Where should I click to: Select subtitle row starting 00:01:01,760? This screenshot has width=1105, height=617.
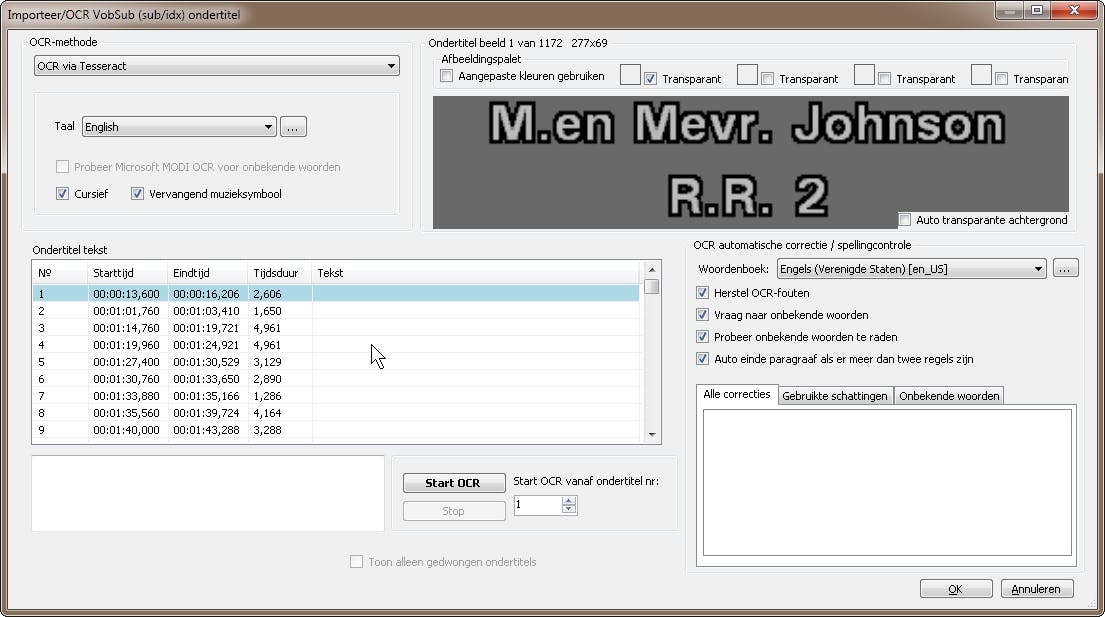(335, 311)
